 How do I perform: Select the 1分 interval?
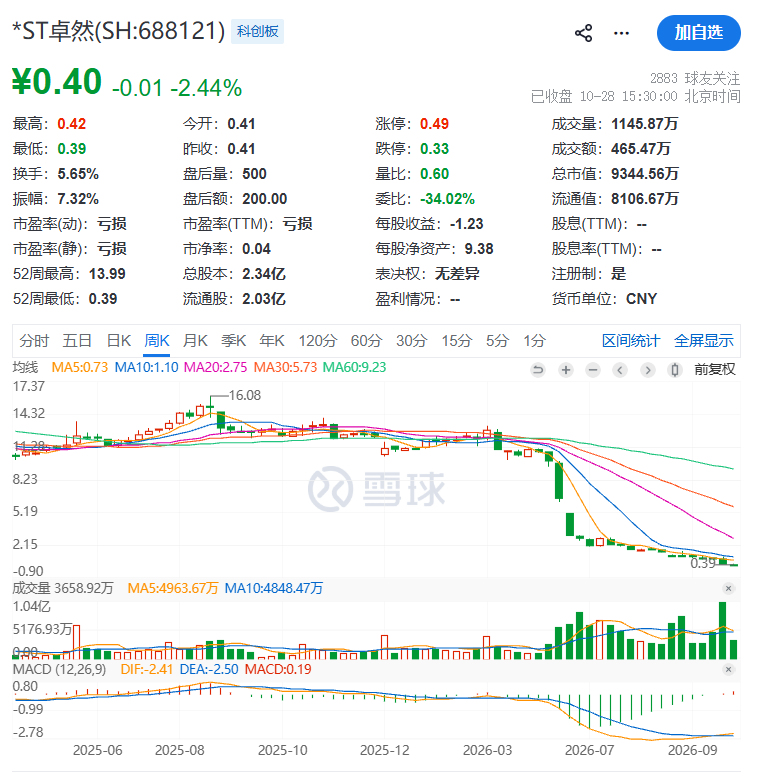pyautogui.click(x=535, y=341)
